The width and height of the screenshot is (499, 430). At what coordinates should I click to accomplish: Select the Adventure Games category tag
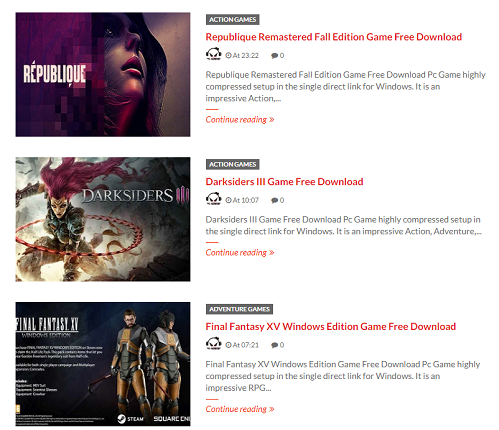239,309
